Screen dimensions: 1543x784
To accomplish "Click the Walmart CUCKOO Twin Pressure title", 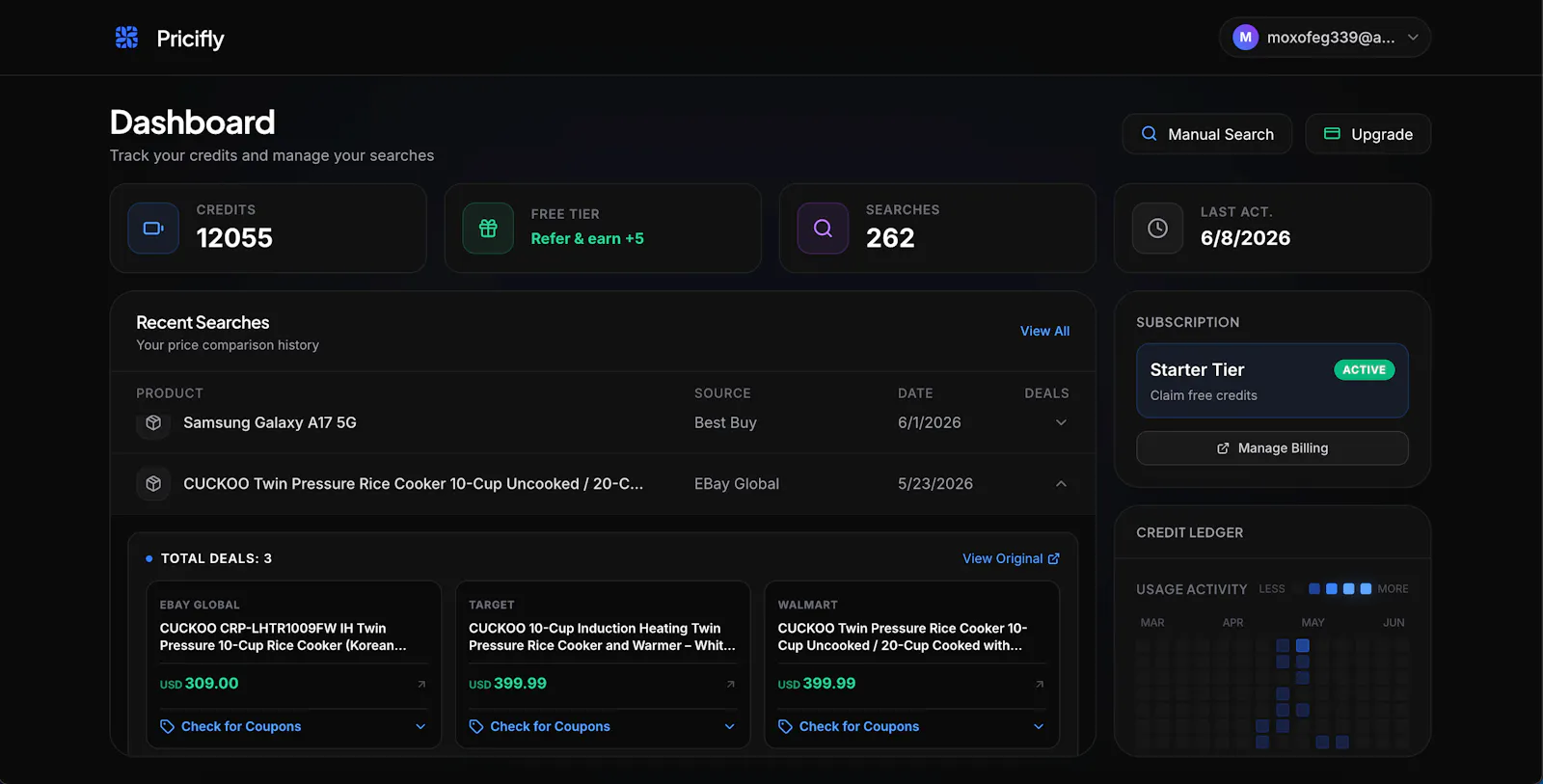I will click(903, 636).
